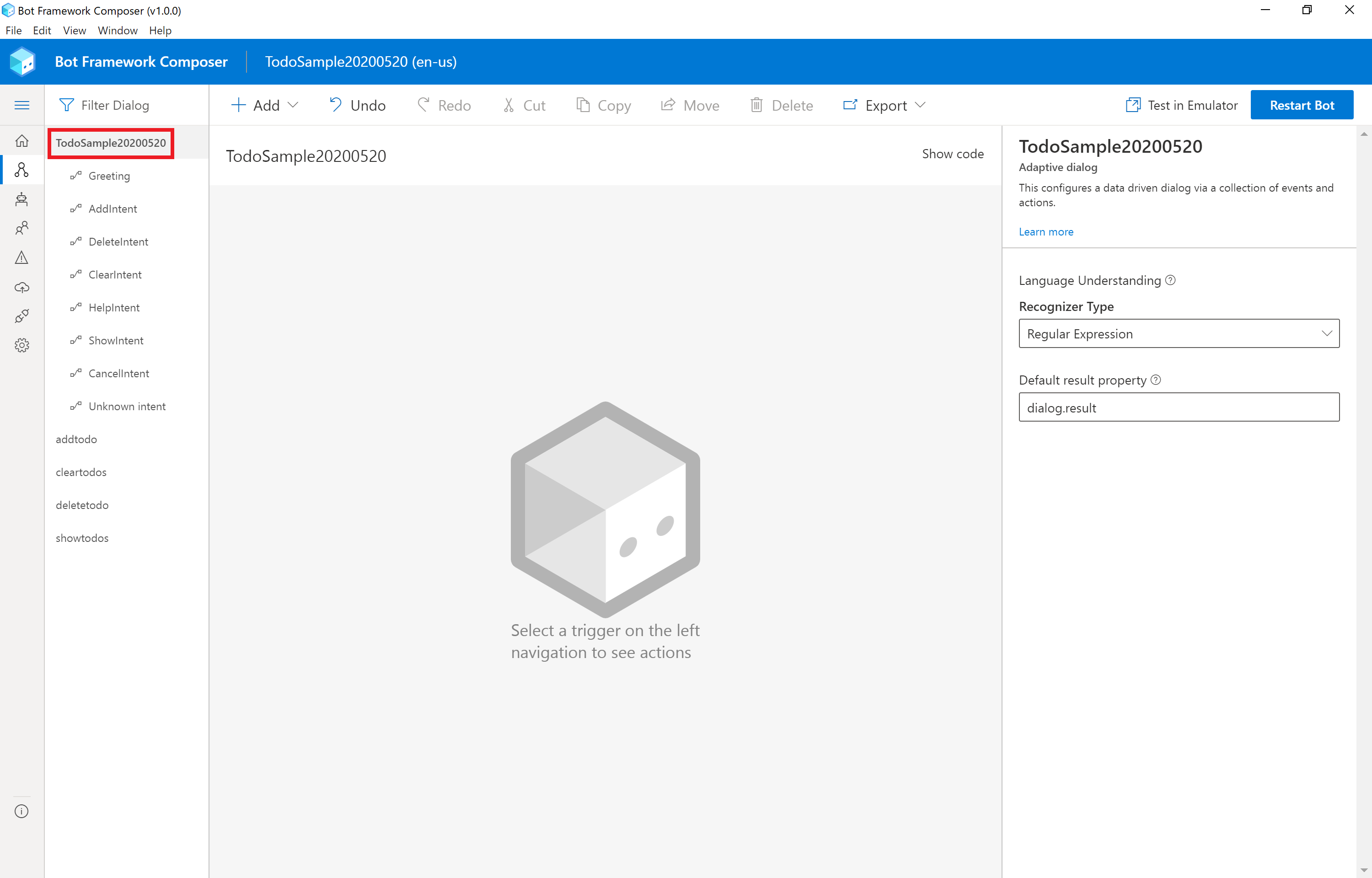Screen dimensions: 1372x878
Task: Open the Recognizer Type combo box
Action: tap(1178, 333)
